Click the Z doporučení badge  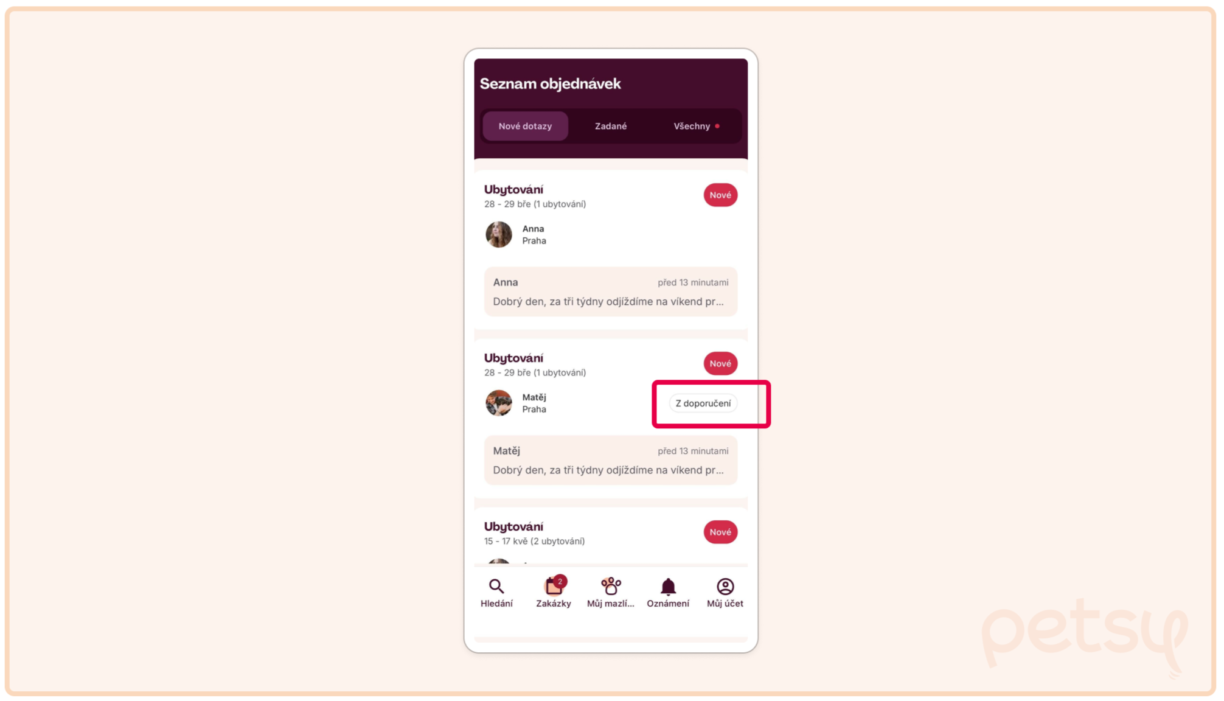(703, 403)
